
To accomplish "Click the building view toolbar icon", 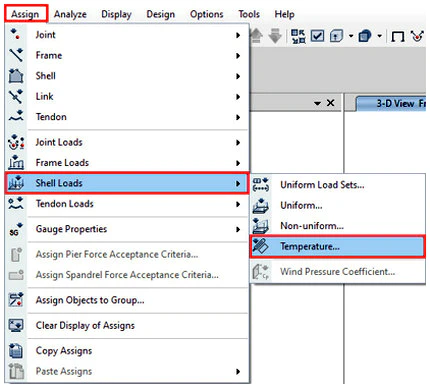I will click(x=336, y=36).
